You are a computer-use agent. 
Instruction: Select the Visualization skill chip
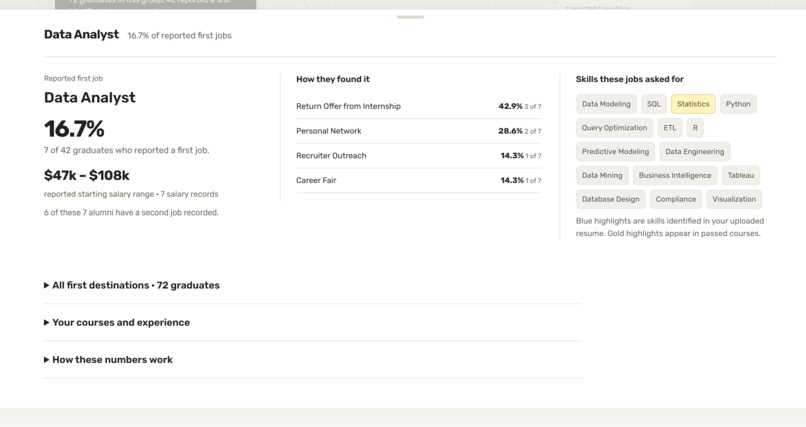pyautogui.click(x=734, y=199)
